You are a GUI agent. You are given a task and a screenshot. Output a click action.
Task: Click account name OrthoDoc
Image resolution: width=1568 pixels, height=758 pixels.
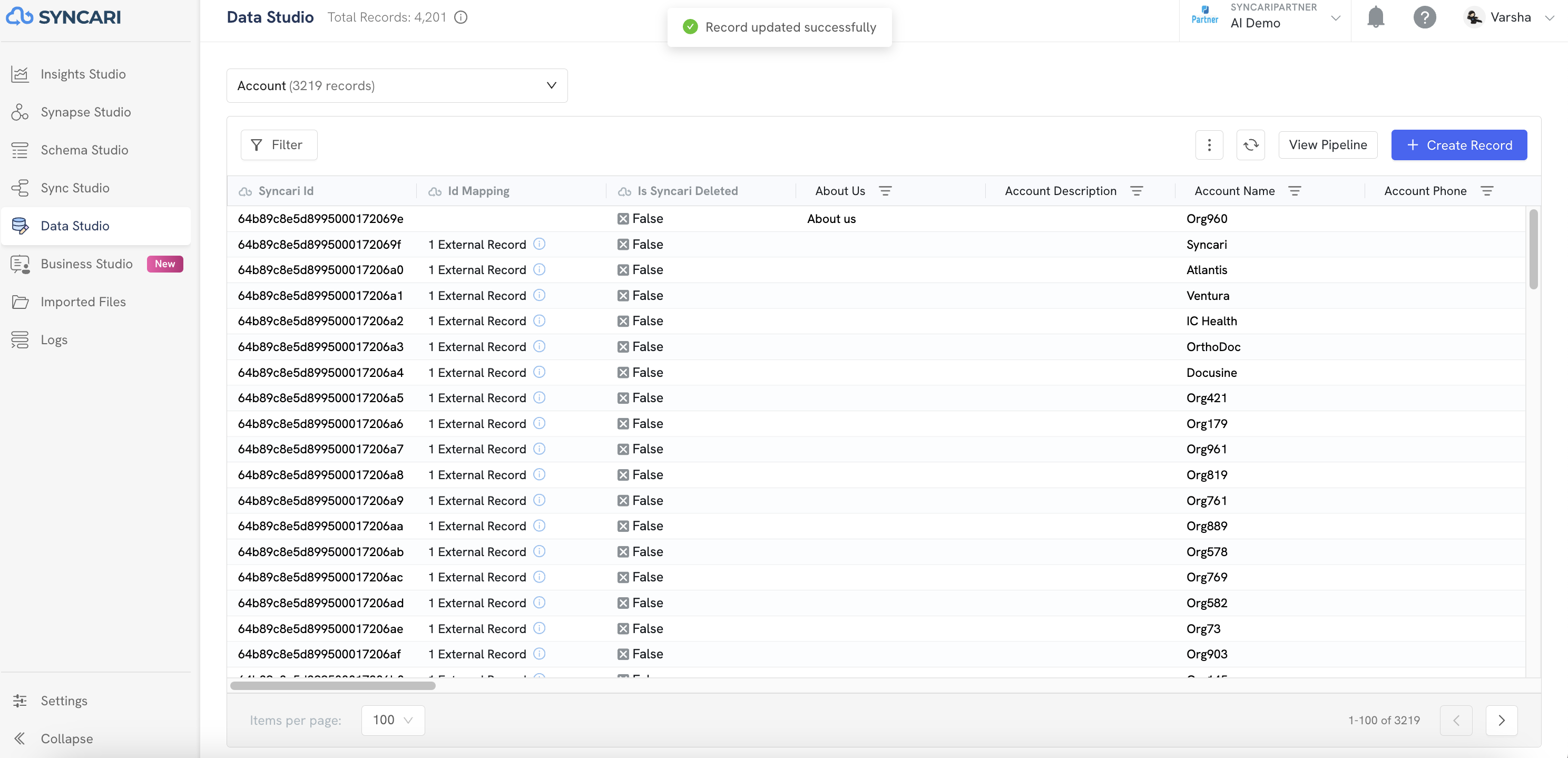[x=1213, y=346]
